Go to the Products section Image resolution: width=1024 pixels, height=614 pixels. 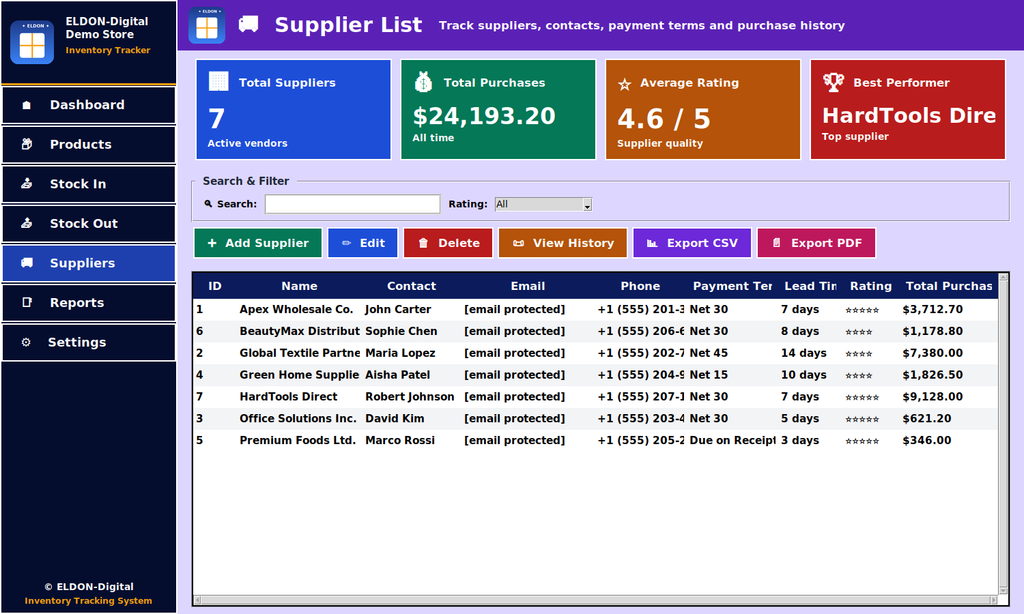pyautogui.click(x=89, y=144)
